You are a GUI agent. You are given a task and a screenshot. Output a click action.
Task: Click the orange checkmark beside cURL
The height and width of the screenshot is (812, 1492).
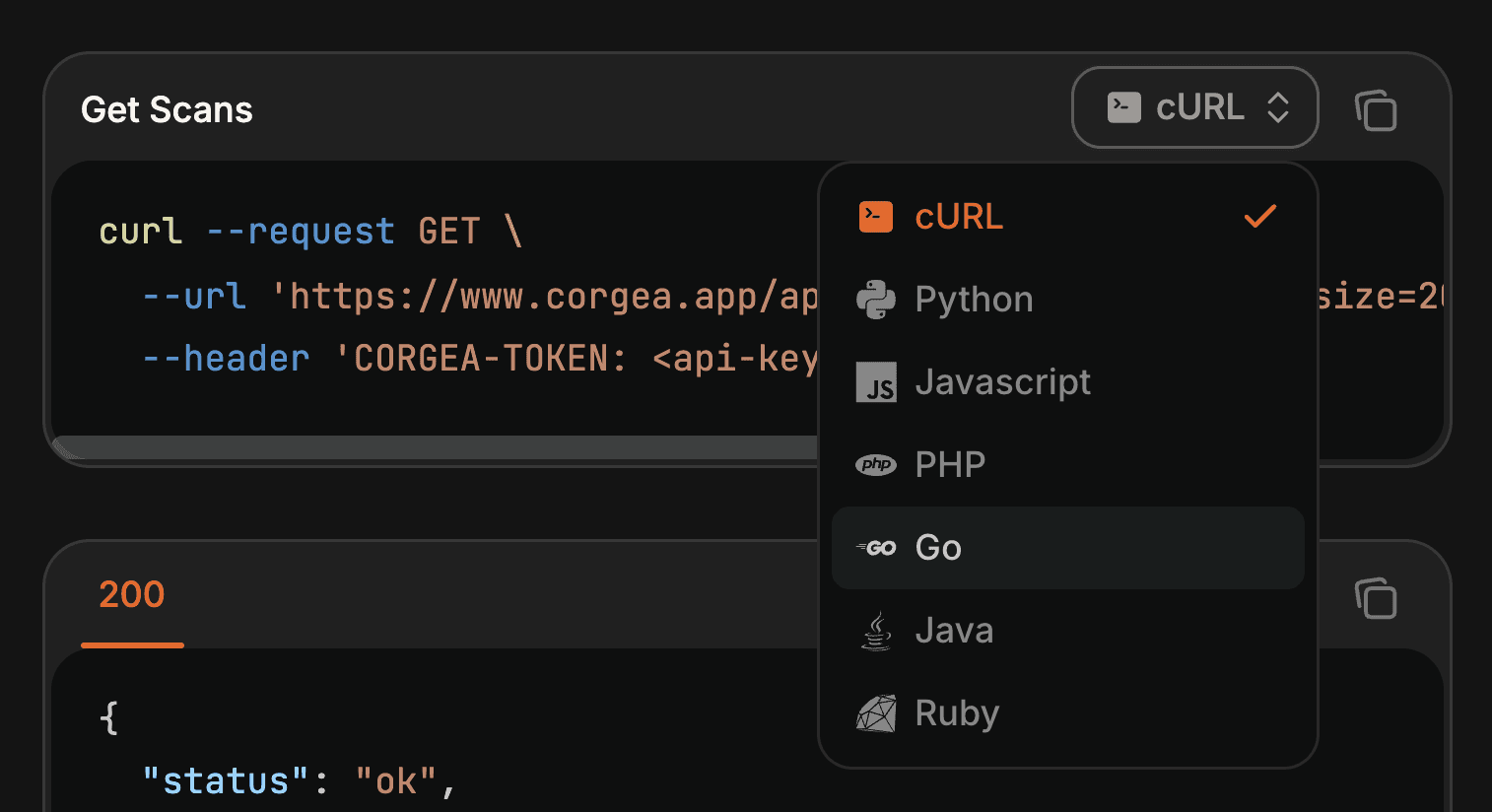point(1259,217)
